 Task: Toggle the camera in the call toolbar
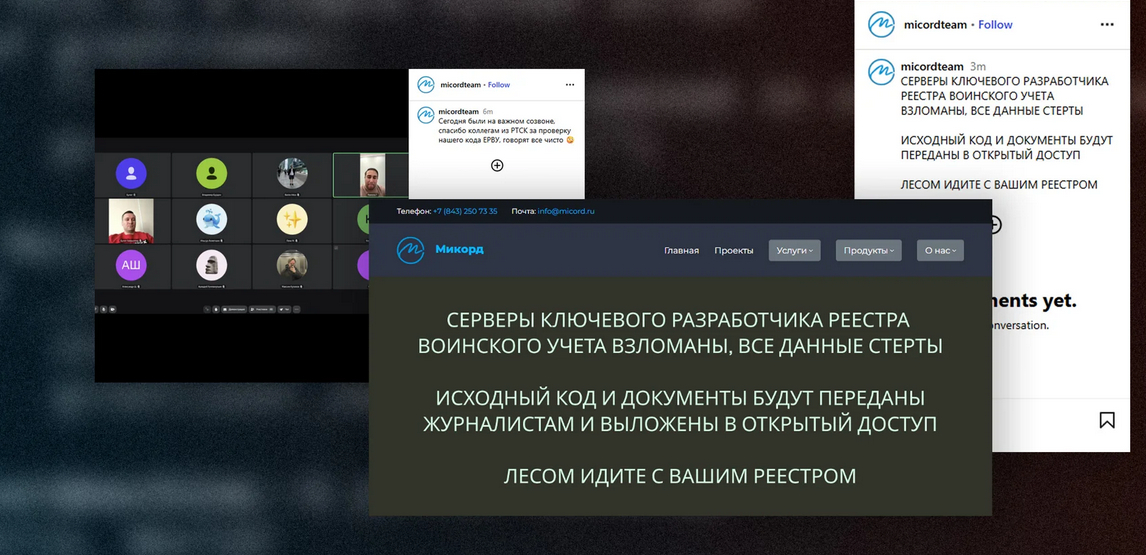pos(113,309)
